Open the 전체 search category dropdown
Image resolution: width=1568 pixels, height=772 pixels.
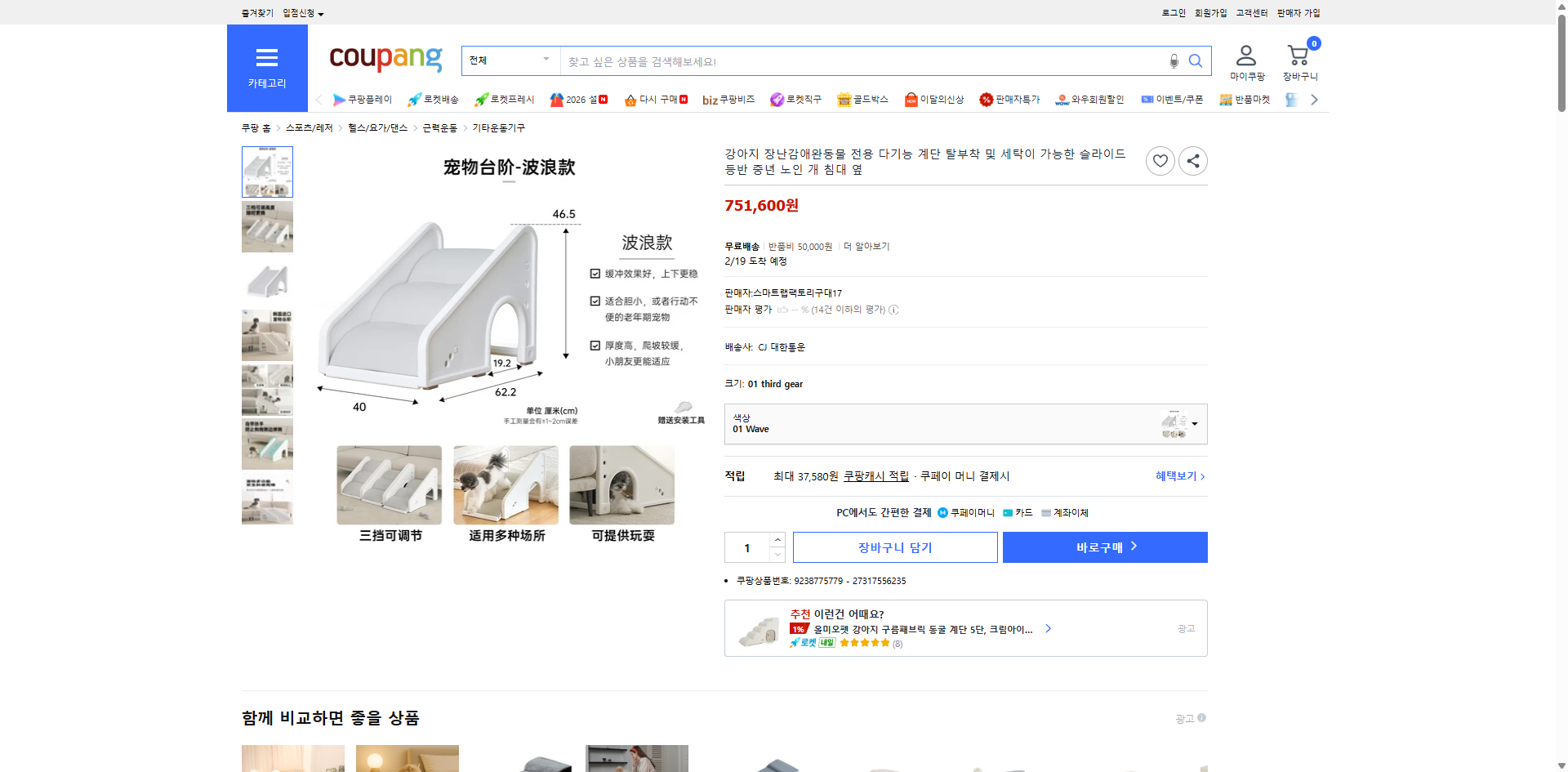pyautogui.click(x=510, y=60)
